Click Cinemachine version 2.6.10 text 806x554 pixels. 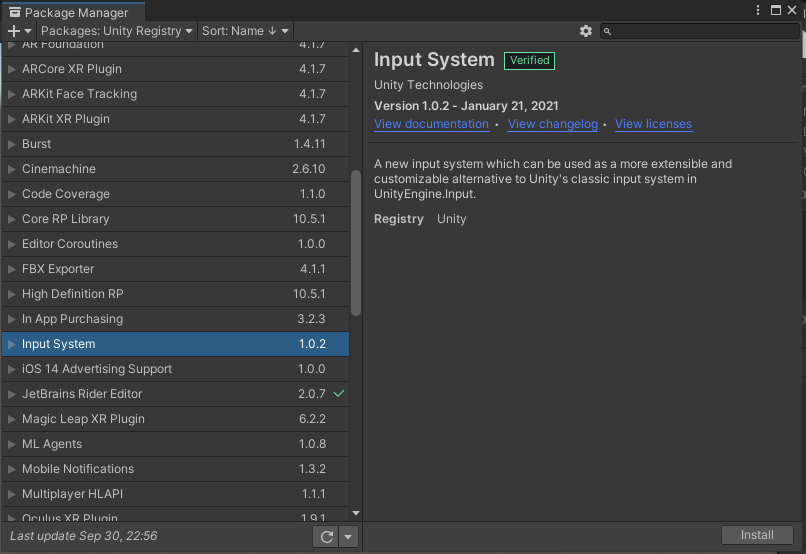click(x=308, y=169)
